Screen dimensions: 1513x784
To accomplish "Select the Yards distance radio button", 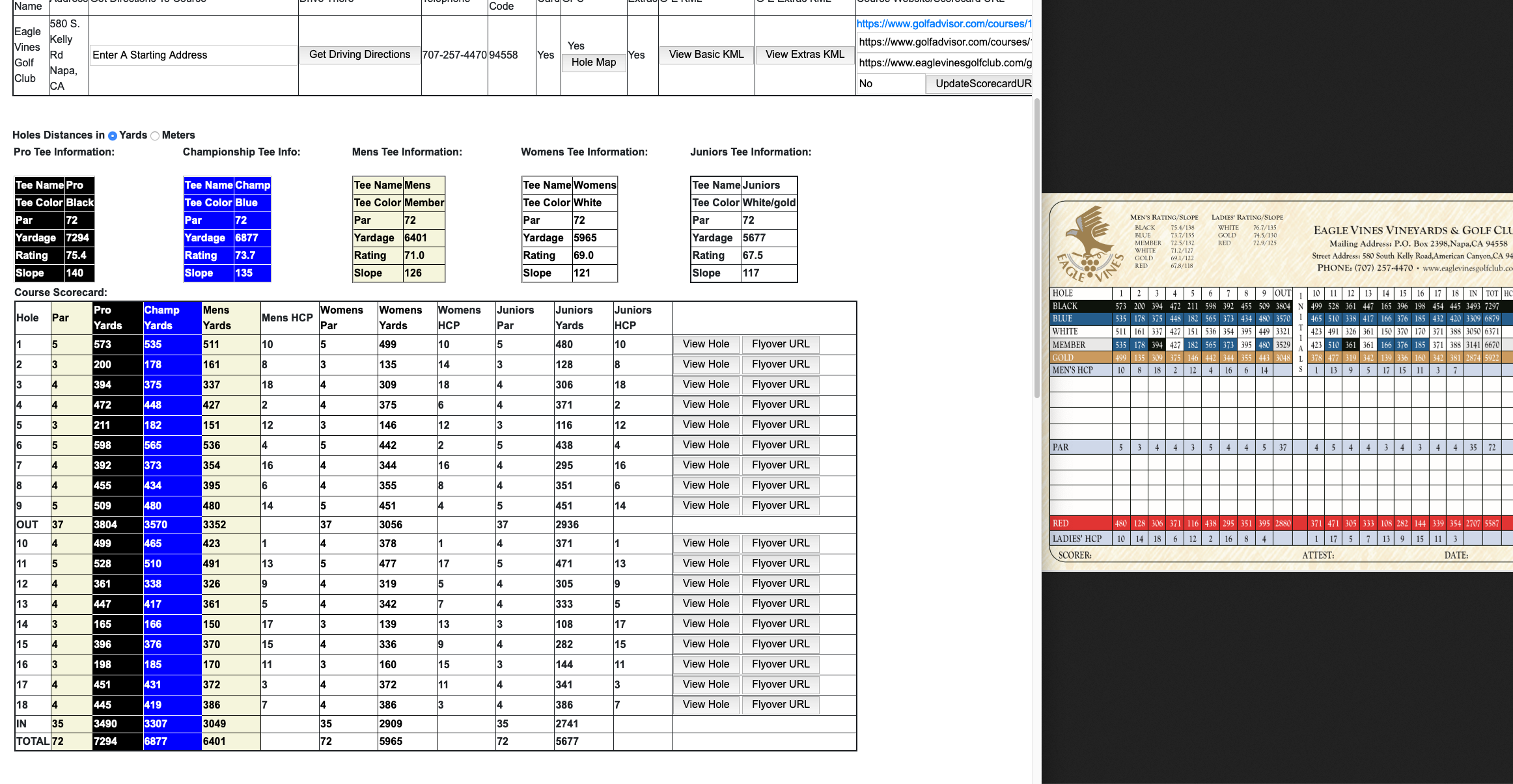I will click(x=113, y=135).
